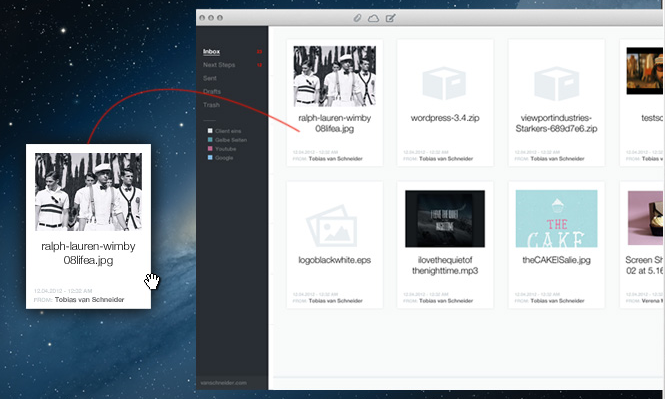The image size is (665, 399).
Task: Open the Trash folder
Action: [x=211, y=105]
